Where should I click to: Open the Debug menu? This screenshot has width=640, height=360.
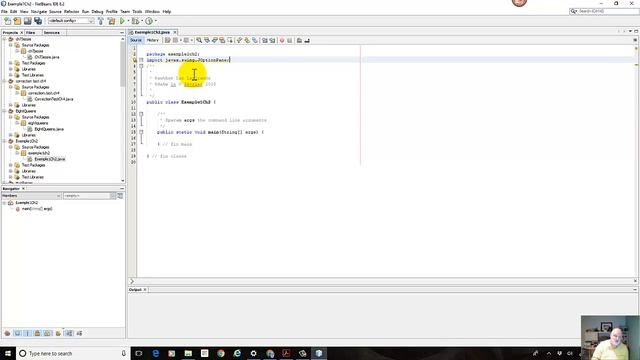97,11
